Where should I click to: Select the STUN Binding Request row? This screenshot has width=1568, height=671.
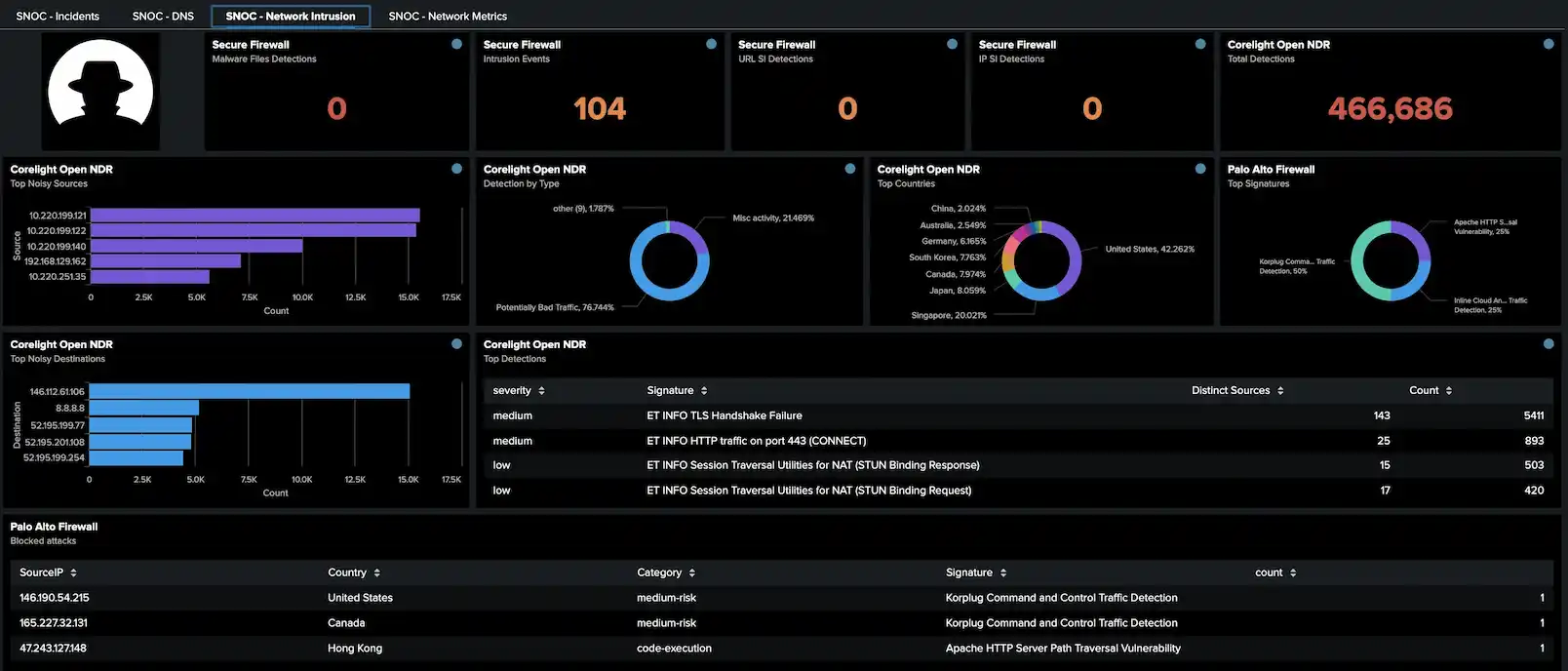1018,491
